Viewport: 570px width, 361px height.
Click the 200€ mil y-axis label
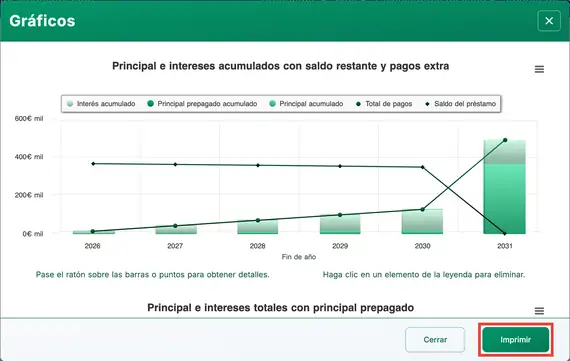pyautogui.click(x=29, y=195)
